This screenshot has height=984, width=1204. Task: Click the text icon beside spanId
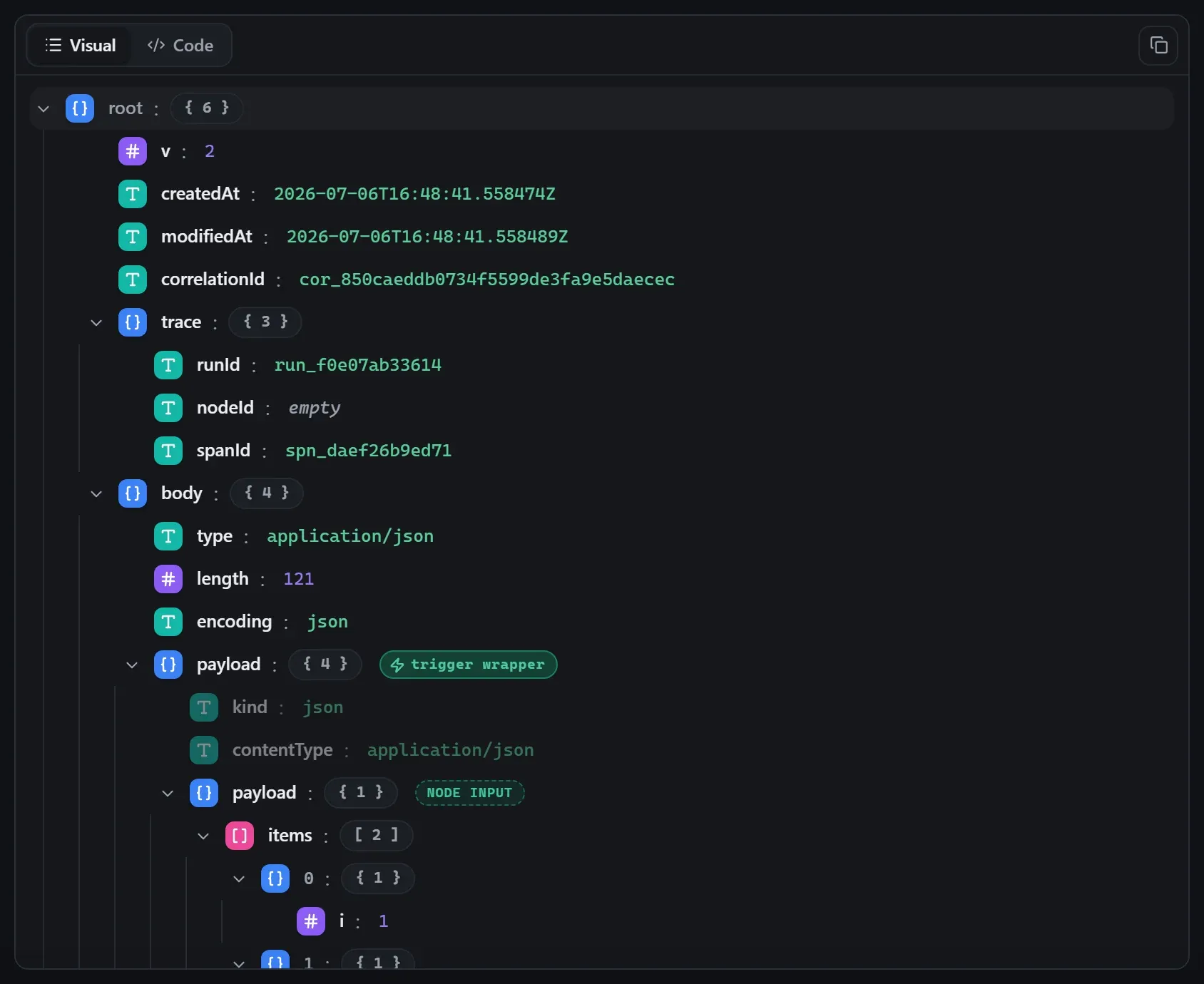pyautogui.click(x=168, y=451)
